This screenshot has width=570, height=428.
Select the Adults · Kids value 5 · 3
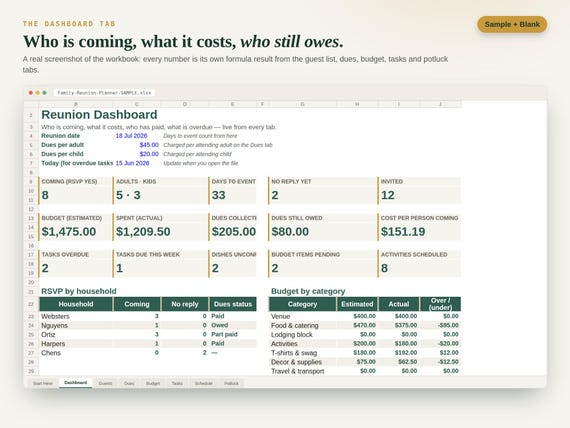point(128,195)
